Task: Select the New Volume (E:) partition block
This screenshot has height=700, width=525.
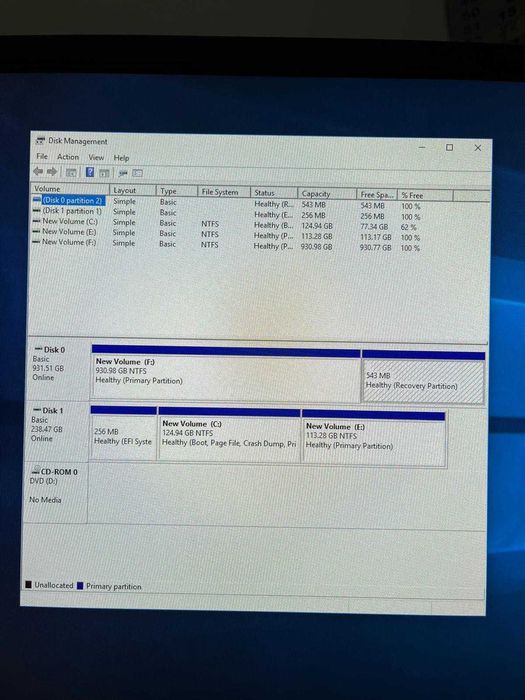Action: pyautogui.click(x=374, y=438)
